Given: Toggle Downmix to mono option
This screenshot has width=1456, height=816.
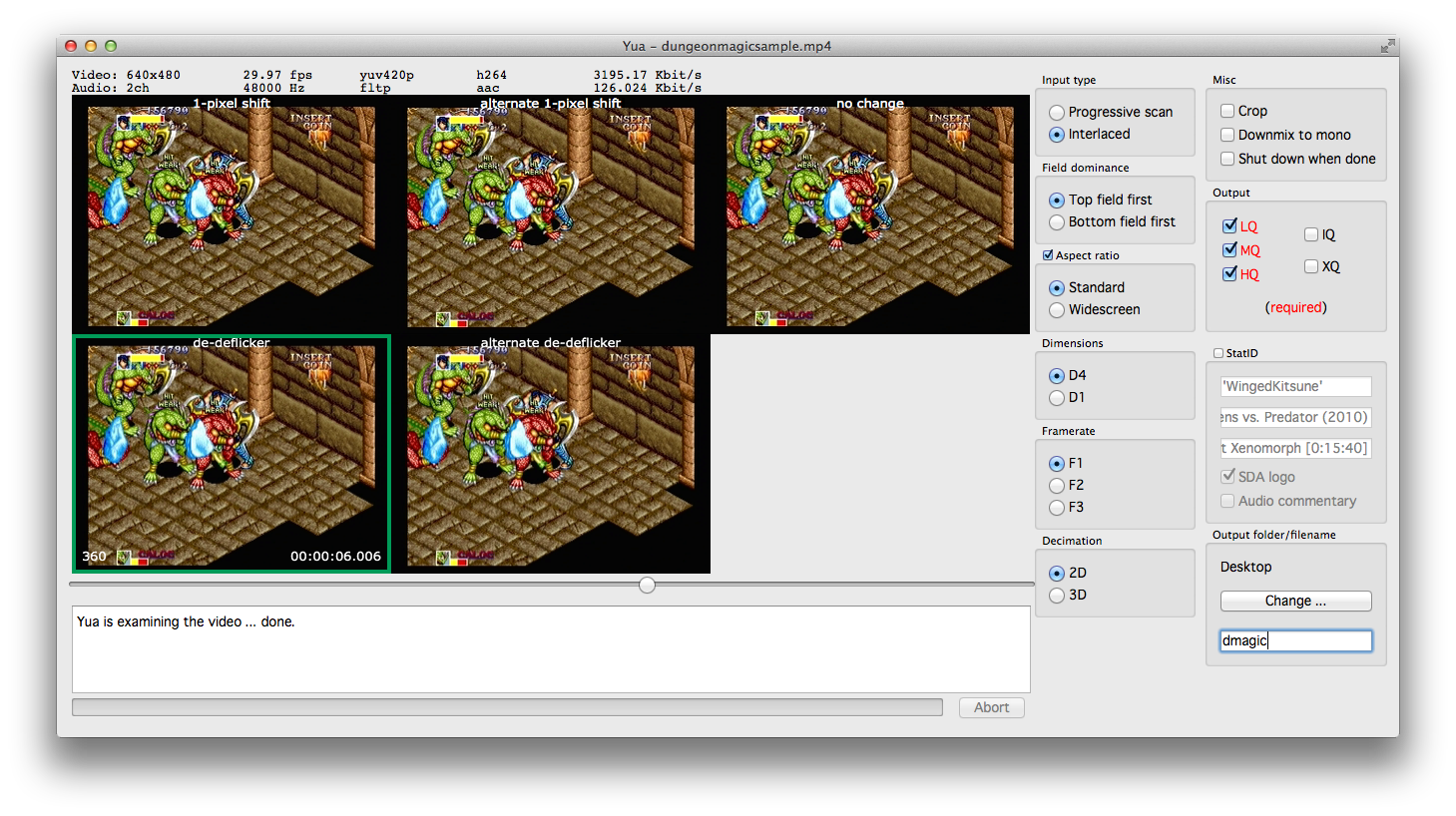Looking at the screenshot, I should click(x=1228, y=135).
